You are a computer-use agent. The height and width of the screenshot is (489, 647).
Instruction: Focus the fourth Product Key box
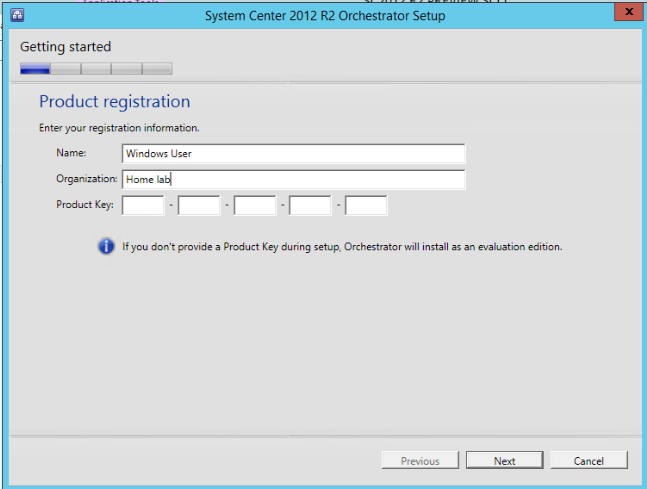[310, 205]
